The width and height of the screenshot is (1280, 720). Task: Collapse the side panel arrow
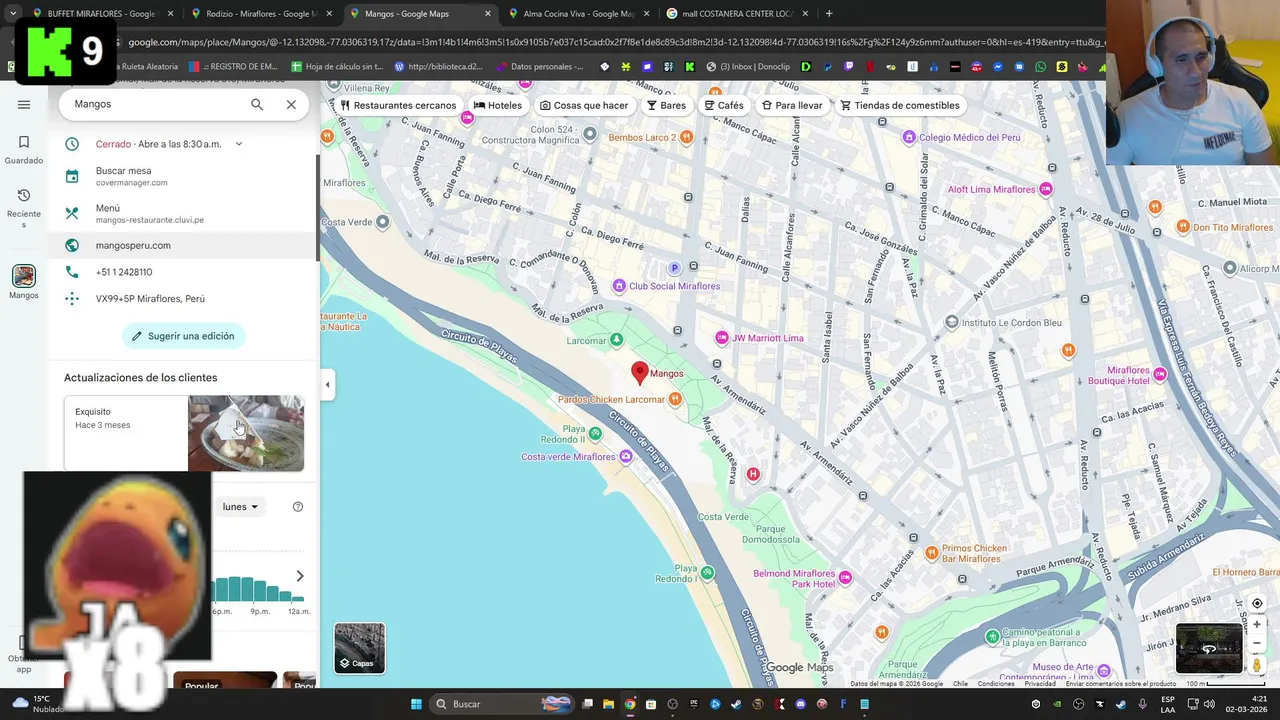(x=327, y=385)
